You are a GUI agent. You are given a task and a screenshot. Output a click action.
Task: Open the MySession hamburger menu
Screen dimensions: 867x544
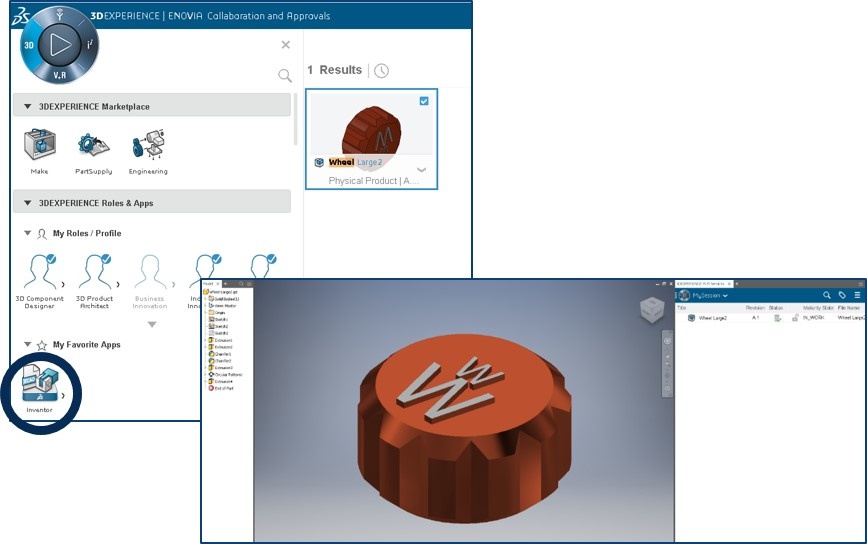tap(858, 295)
